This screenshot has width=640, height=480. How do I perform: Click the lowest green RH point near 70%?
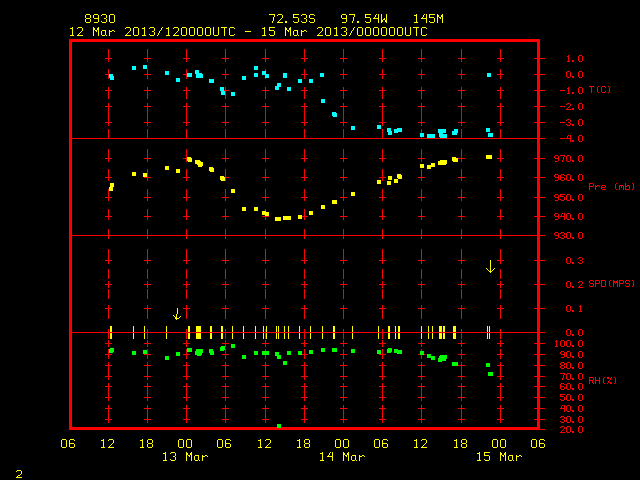point(491,374)
